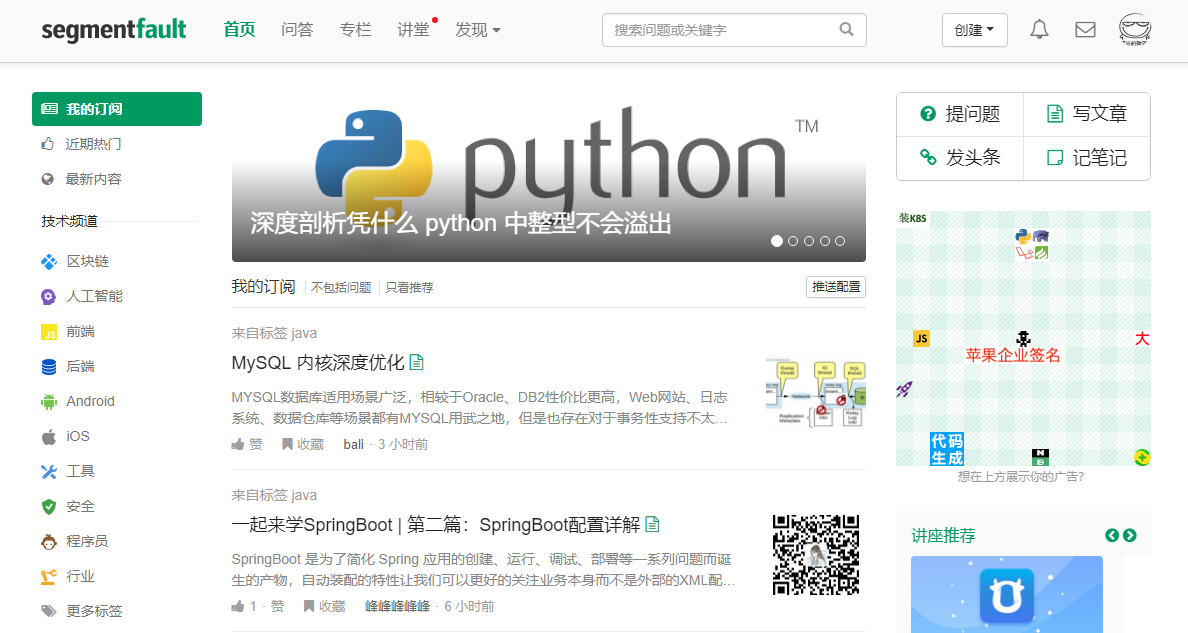Image resolution: width=1188 pixels, height=633 pixels.
Task: Open 更多标签 in the sidebar
Action: pos(82,611)
